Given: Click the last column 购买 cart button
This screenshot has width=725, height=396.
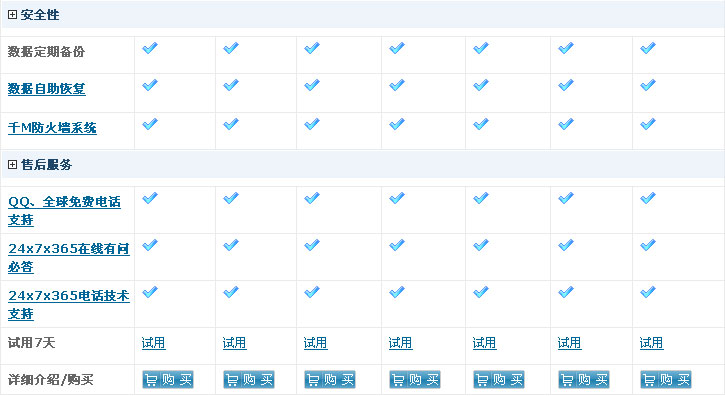Looking at the screenshot, I should tap(666, 380).
